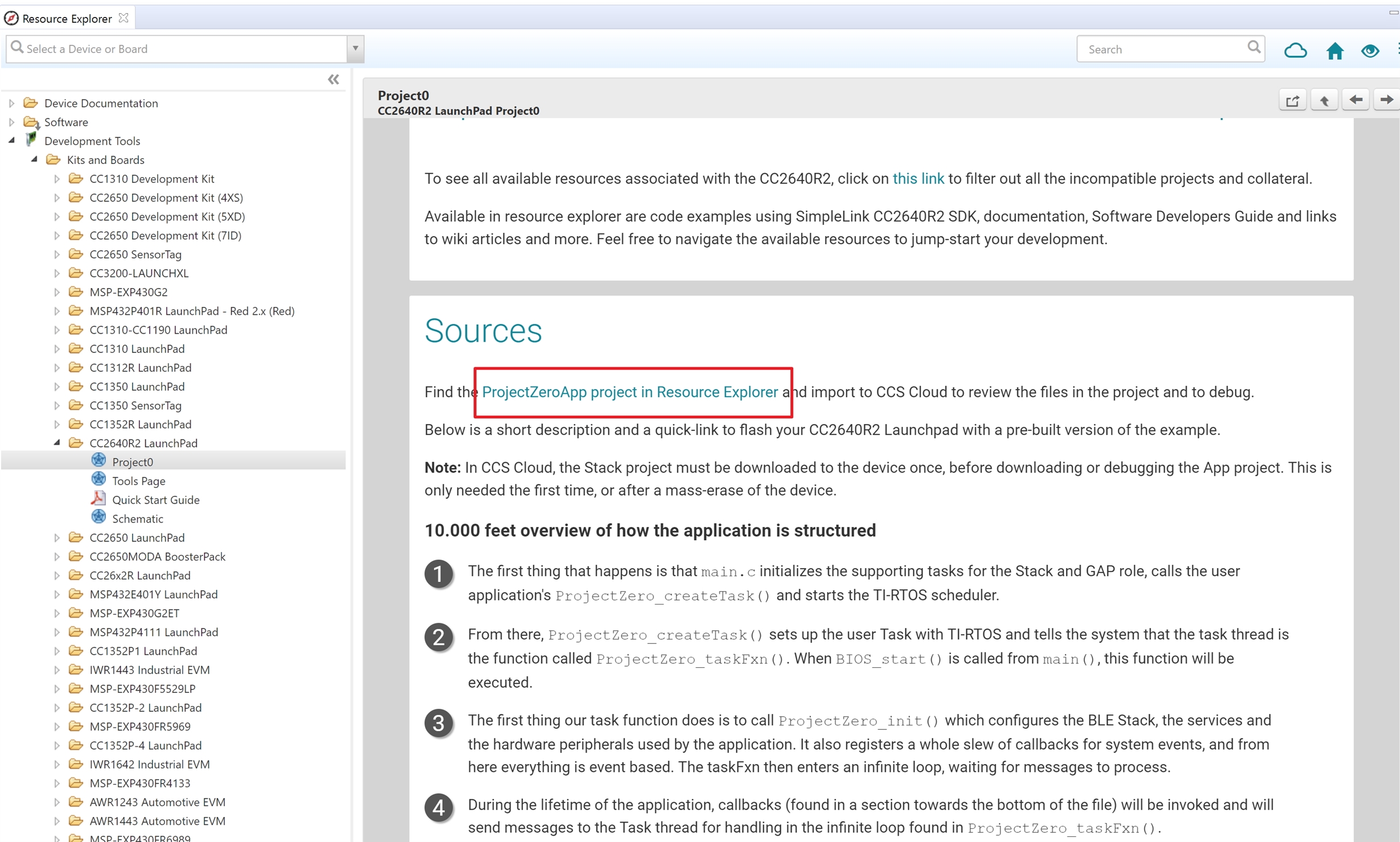
Task: Click the Quick Start Guide PDF icon
Action: [98, 498]
